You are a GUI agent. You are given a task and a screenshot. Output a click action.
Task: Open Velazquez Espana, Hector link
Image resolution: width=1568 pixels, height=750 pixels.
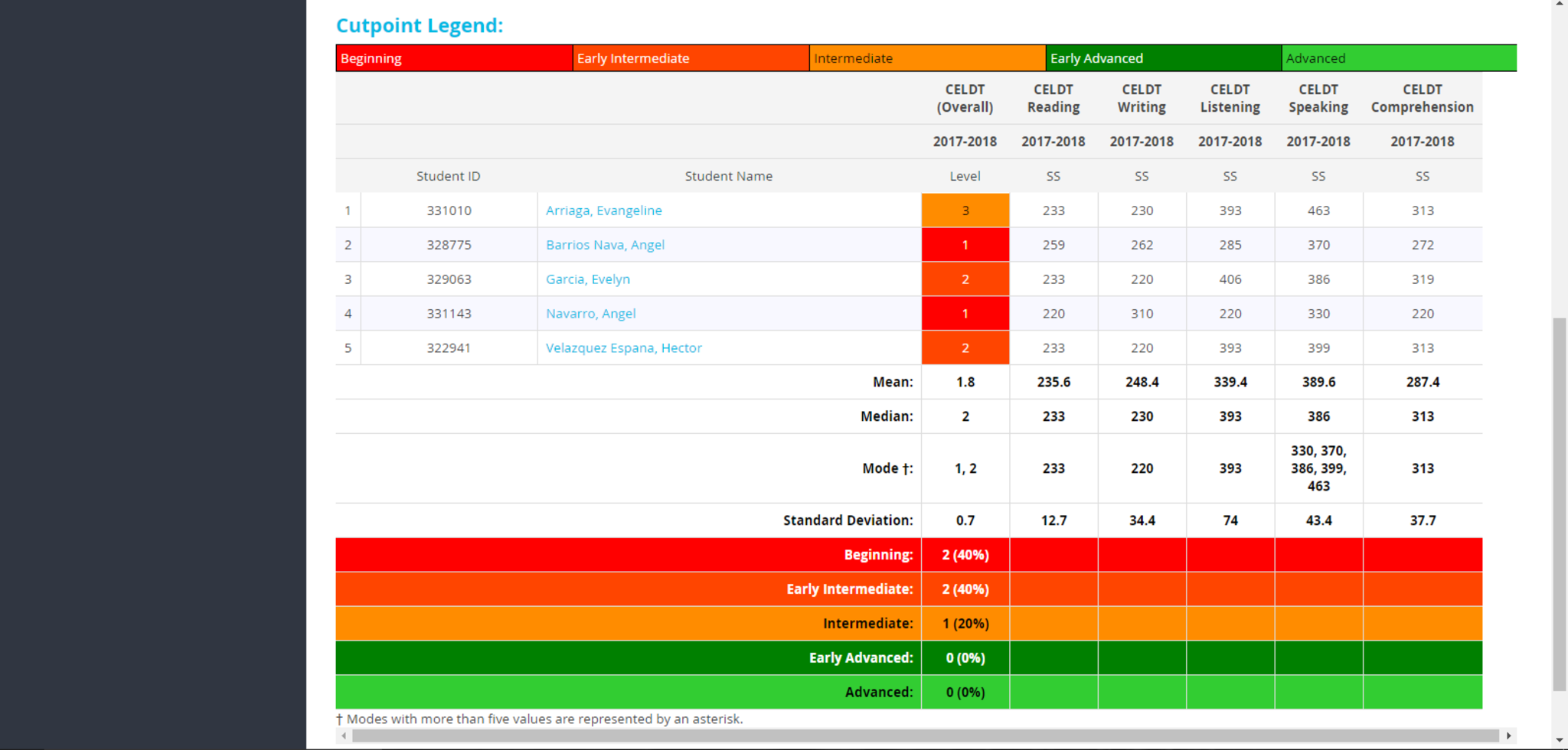(623, 348)
